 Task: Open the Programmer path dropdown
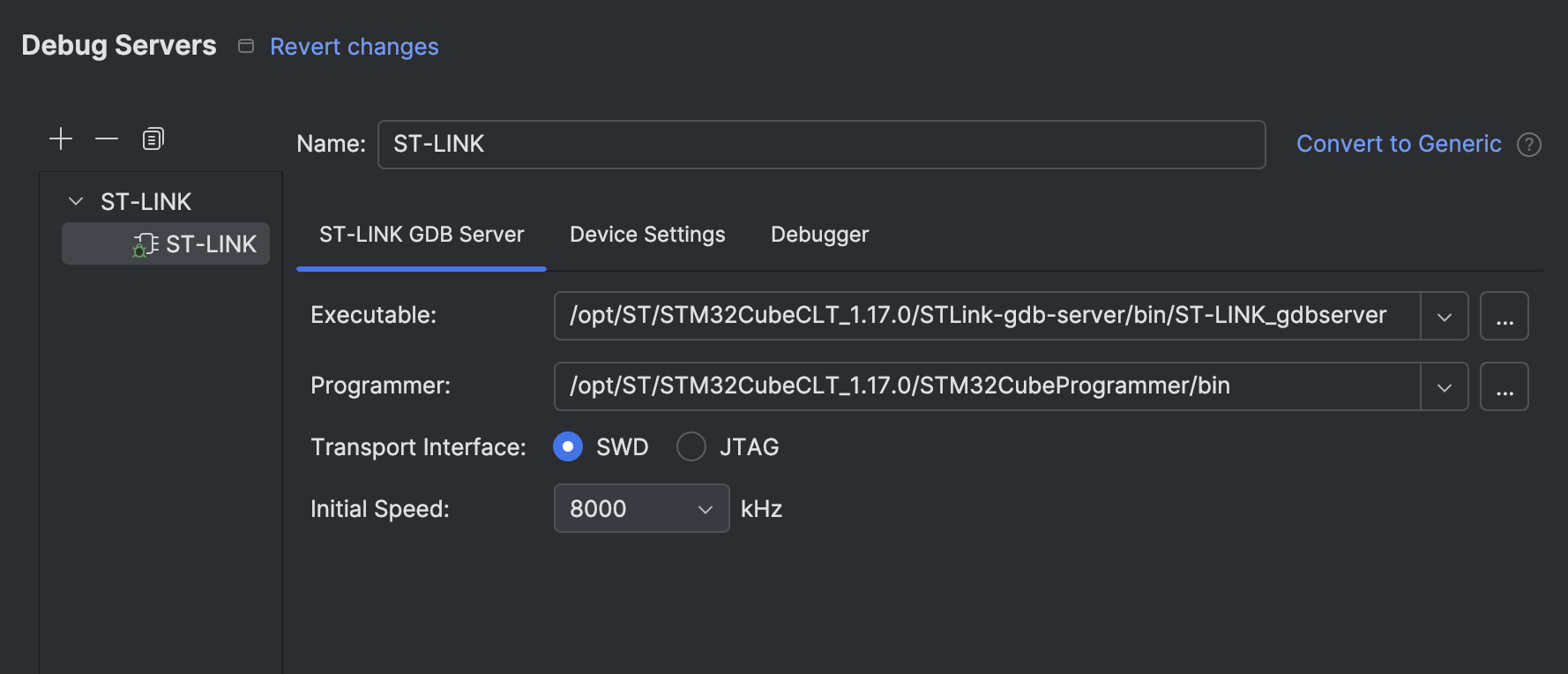tap(1444, 386)
